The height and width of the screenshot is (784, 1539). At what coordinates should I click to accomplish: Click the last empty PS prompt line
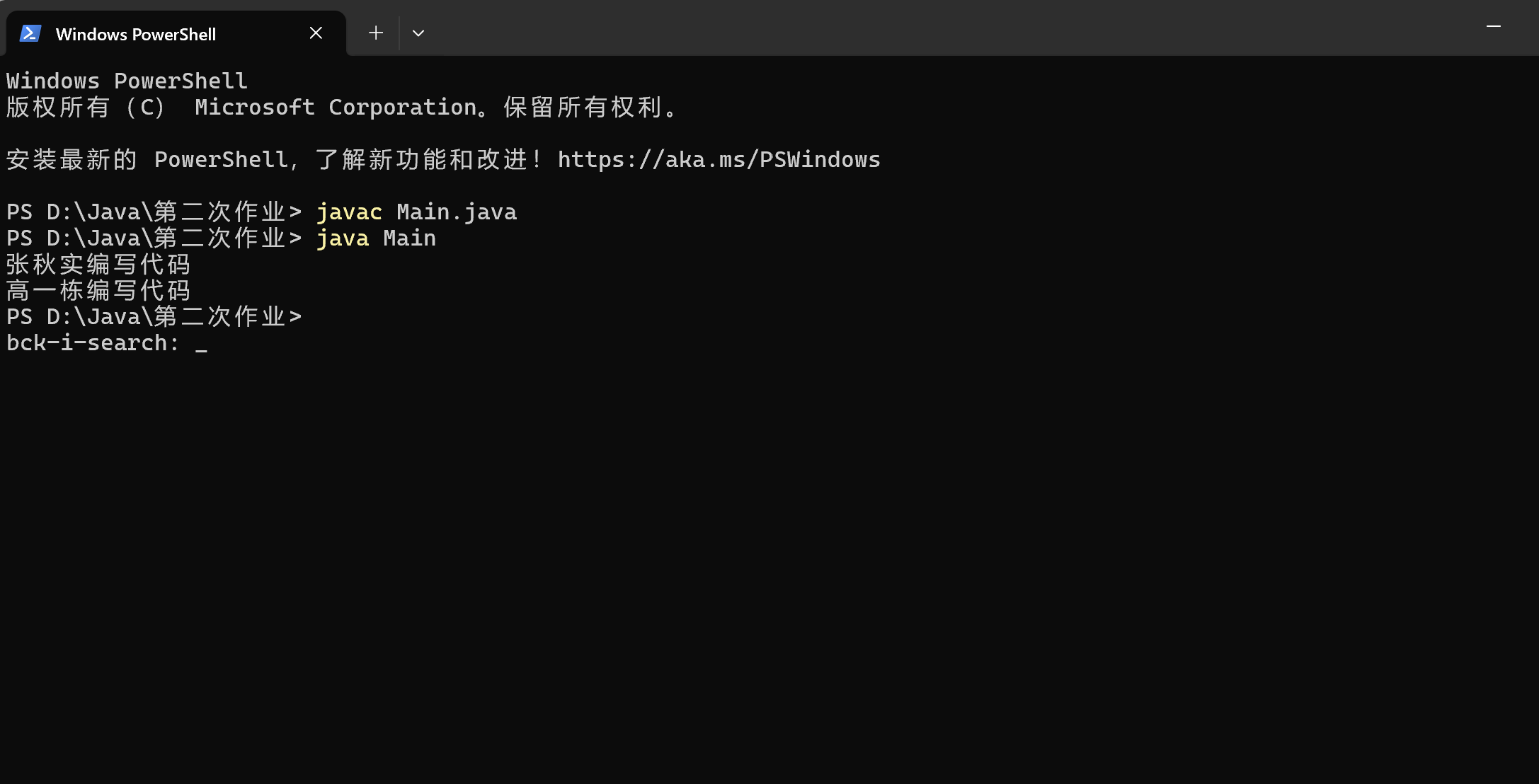coord(154,317)
